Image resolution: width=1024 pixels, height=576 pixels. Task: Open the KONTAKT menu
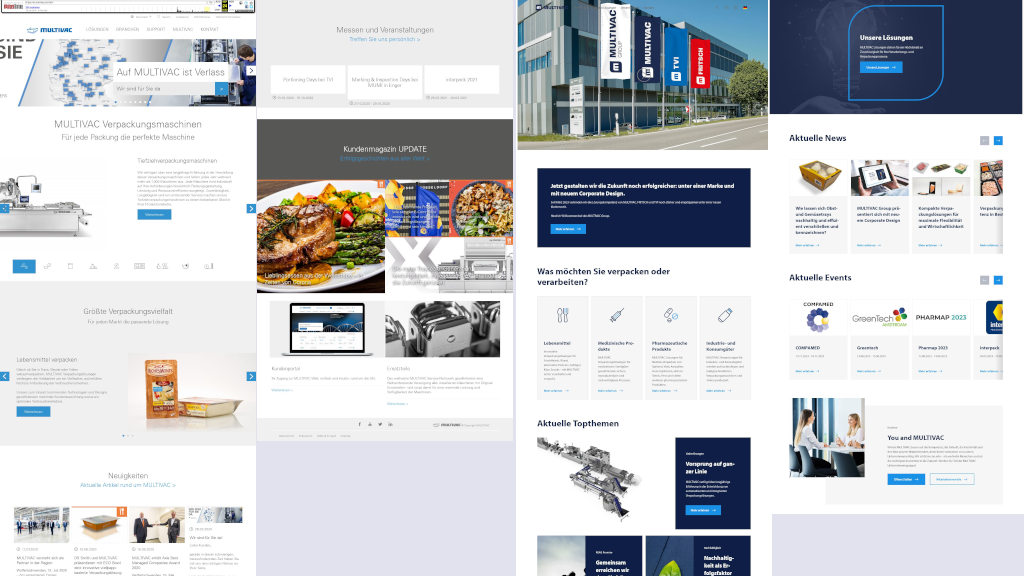(x=210, y=29)
